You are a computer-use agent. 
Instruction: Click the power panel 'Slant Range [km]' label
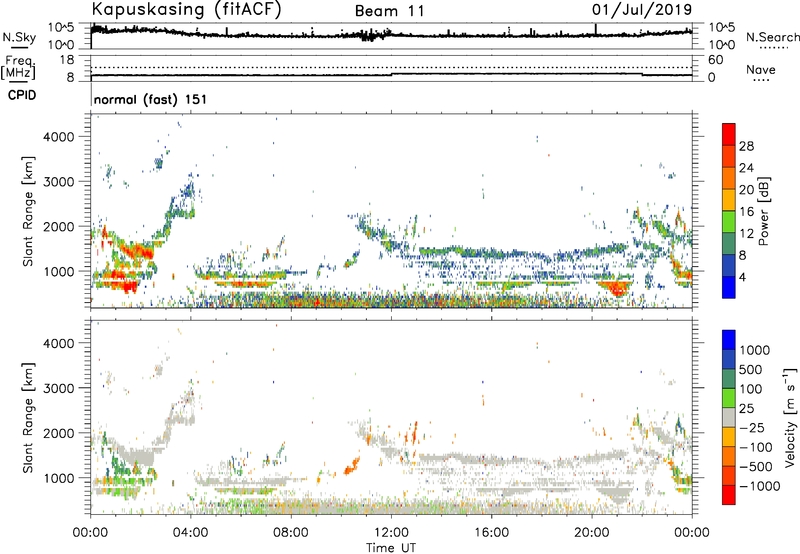tap(28, 211)
